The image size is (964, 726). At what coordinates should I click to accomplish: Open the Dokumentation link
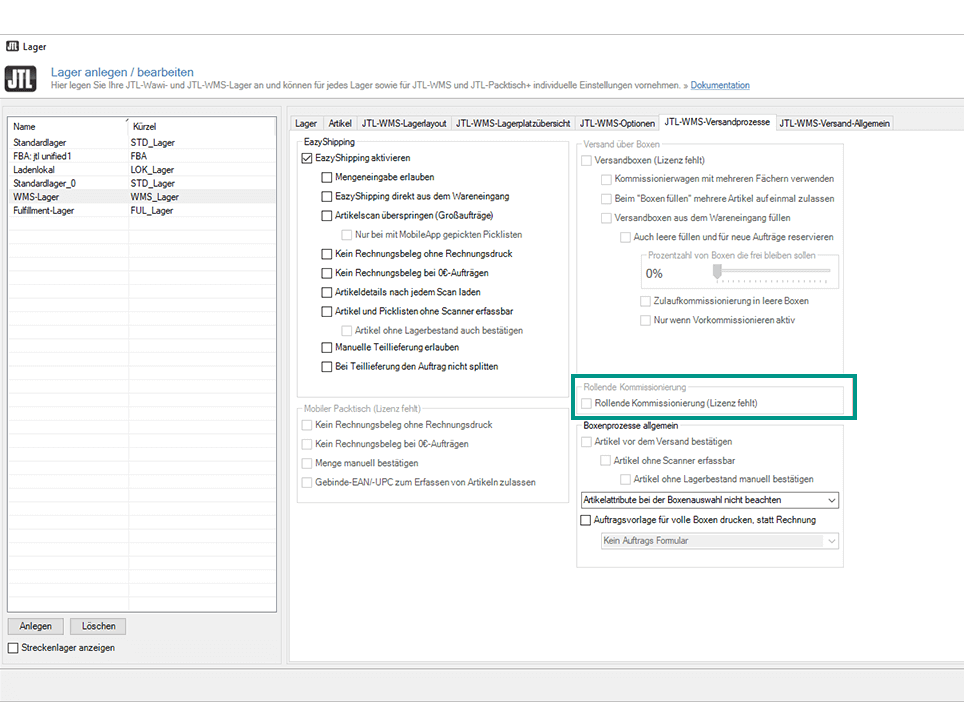(x=720, y=85)
